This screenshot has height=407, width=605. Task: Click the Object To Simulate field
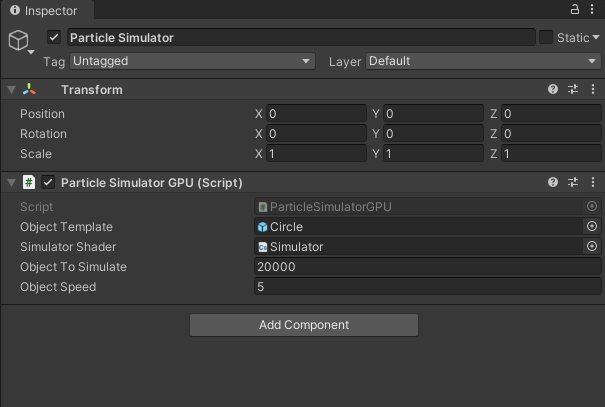[x=427, y=267]
